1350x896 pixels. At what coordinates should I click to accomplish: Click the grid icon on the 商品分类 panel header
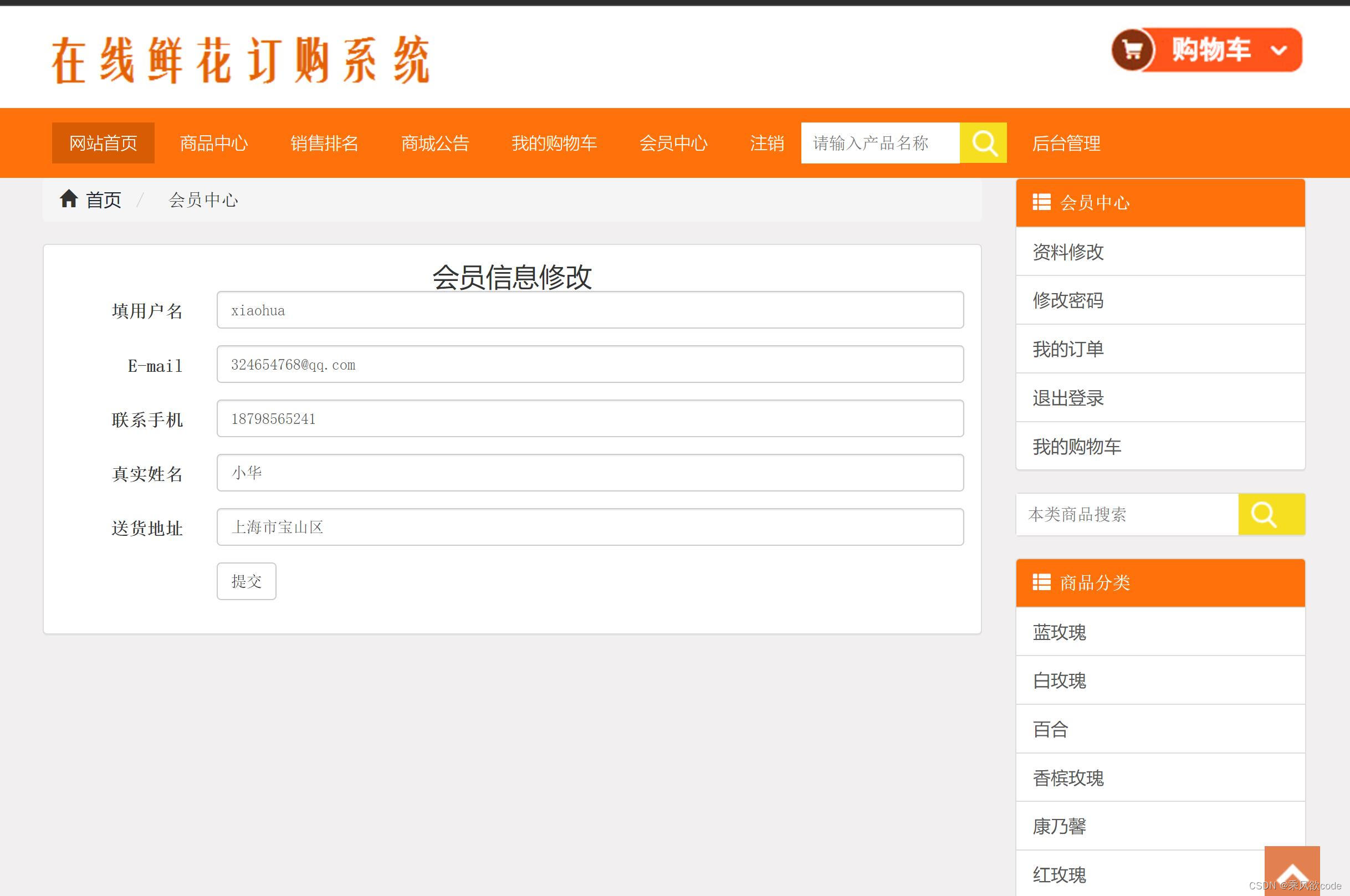[1041, 583]
